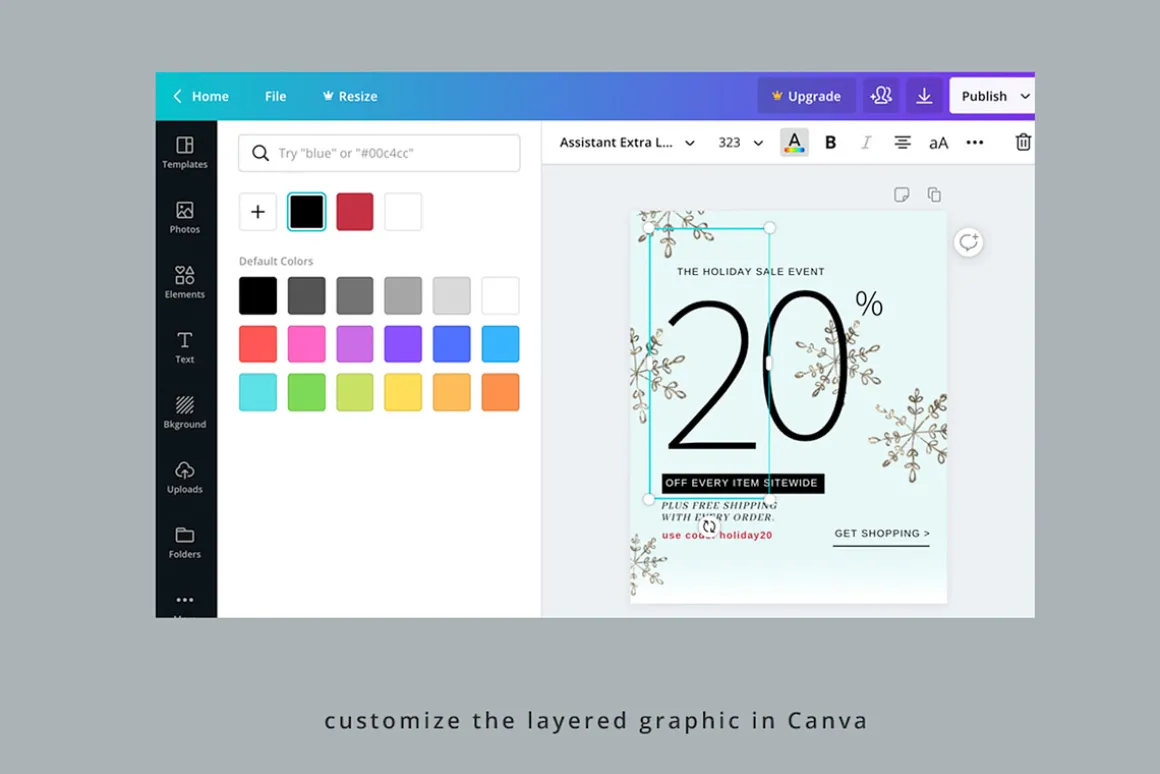The image size is (1160, 774).
Task: Open the Text panel
Action: pyautogui.click(x=185, y=347)
